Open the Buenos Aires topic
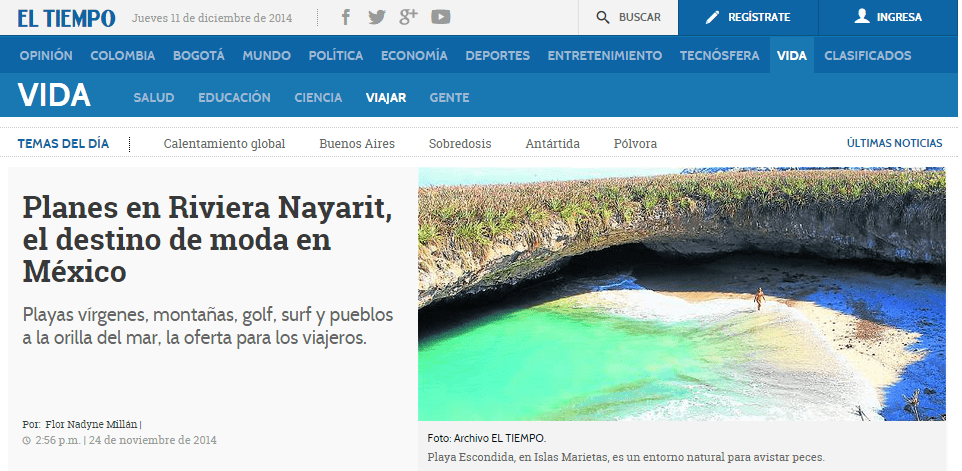962x471 pixels. coord(357,144)
